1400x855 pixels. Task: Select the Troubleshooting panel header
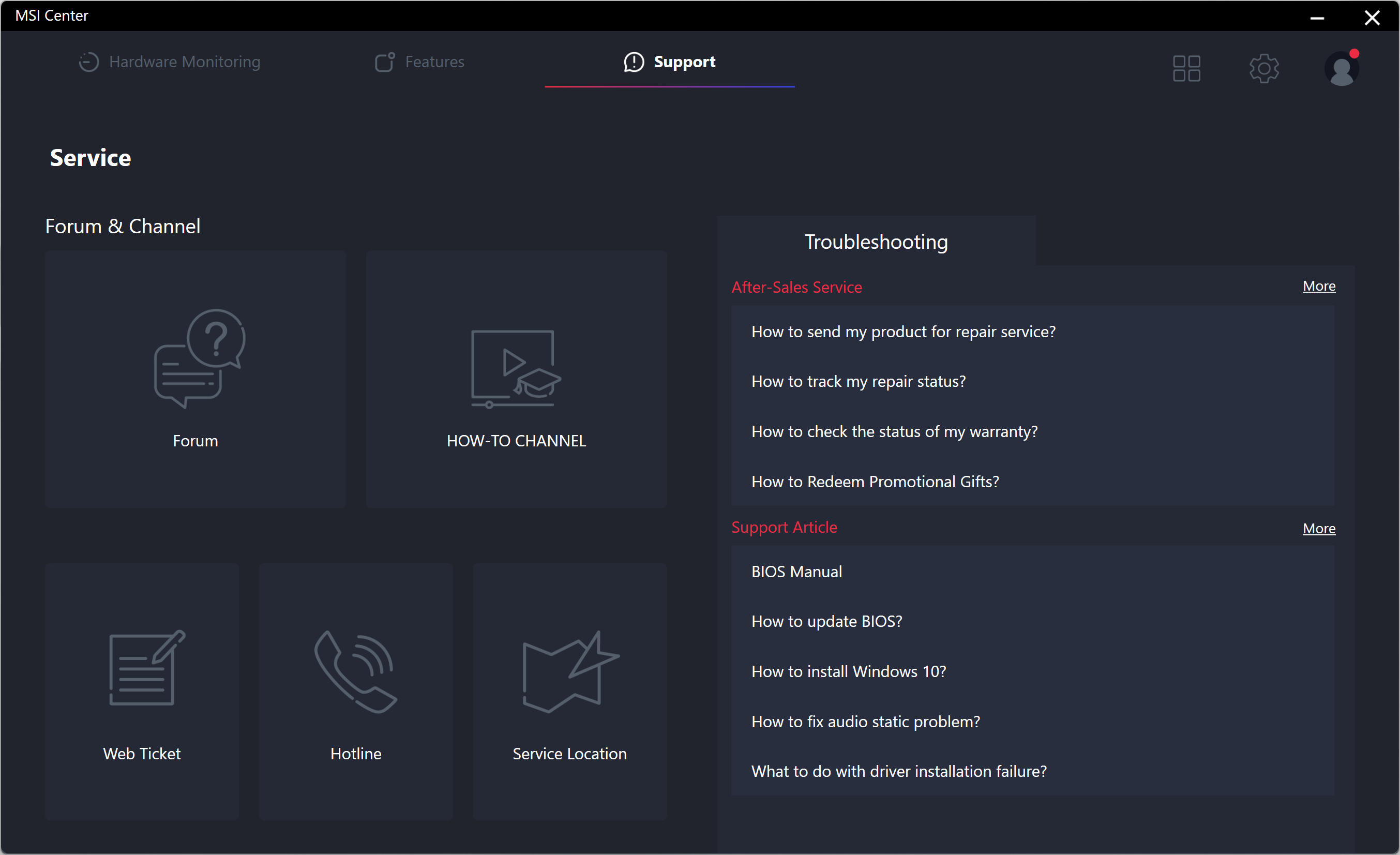876,242
